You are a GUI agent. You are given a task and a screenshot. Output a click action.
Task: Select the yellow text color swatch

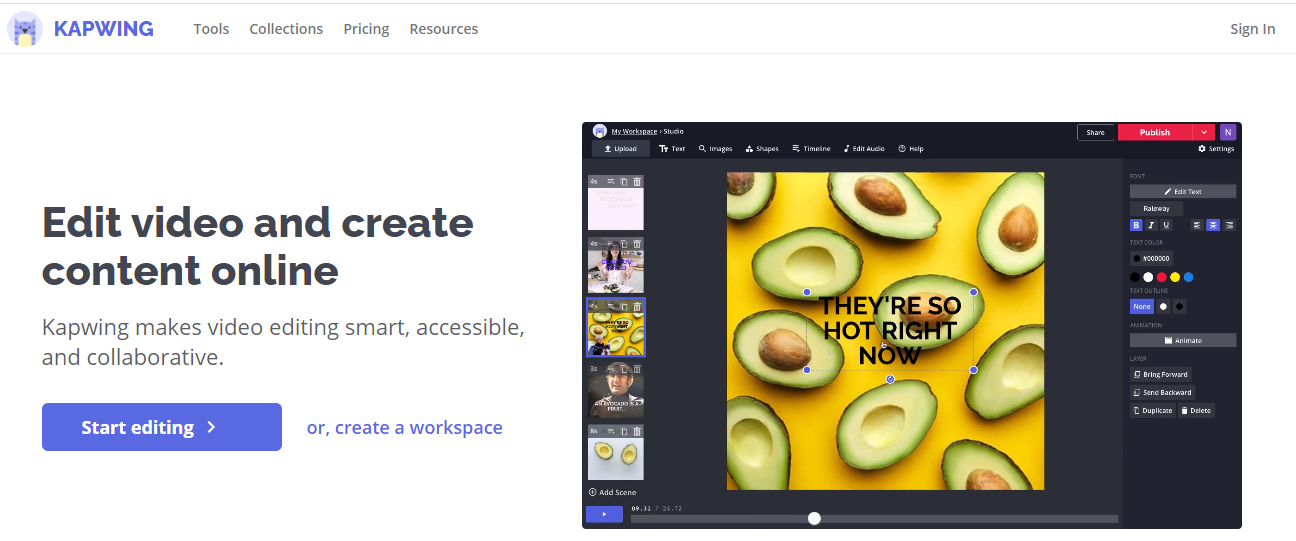(1175, 277)
